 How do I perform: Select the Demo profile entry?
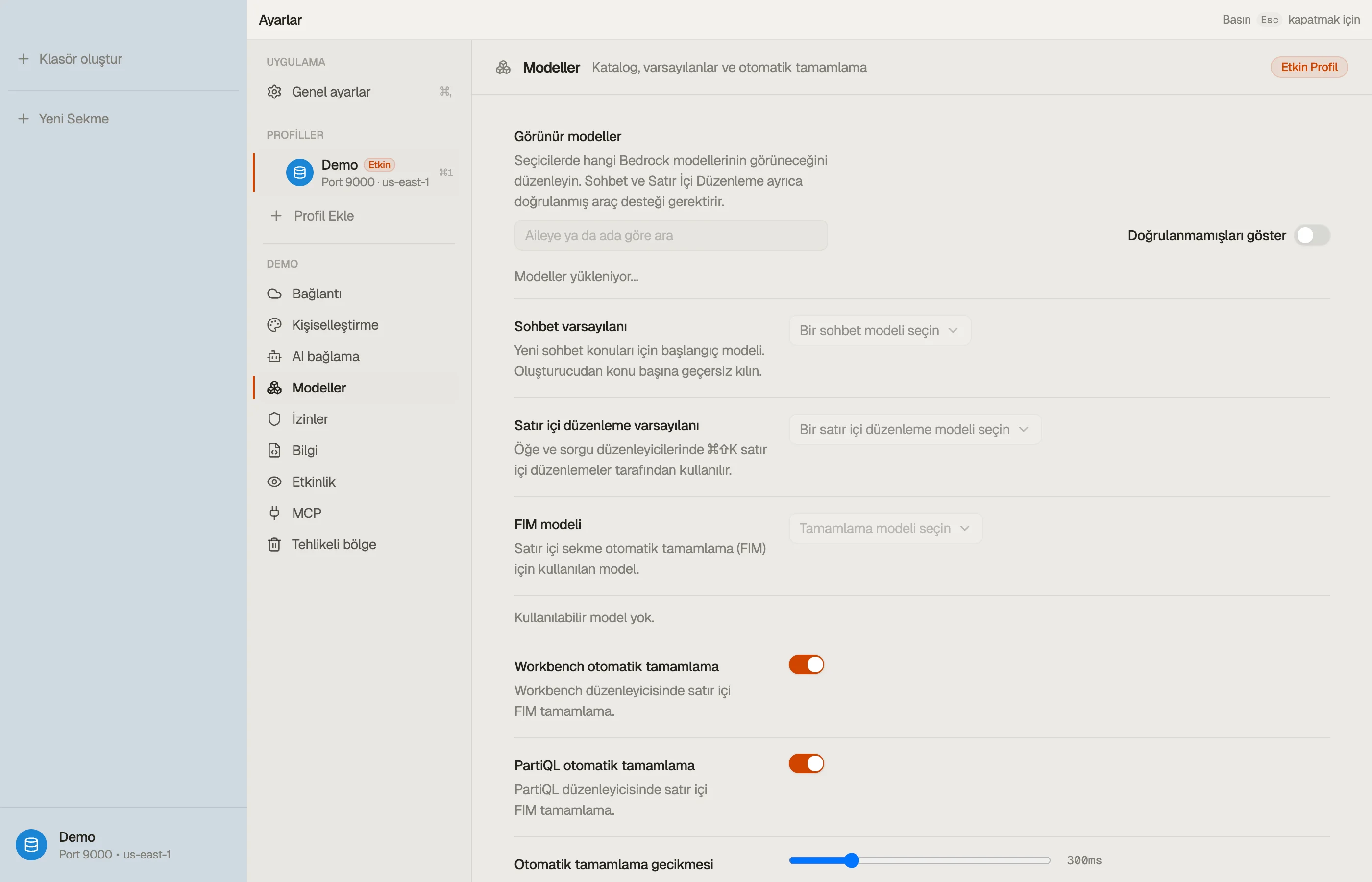click(356, 172)
